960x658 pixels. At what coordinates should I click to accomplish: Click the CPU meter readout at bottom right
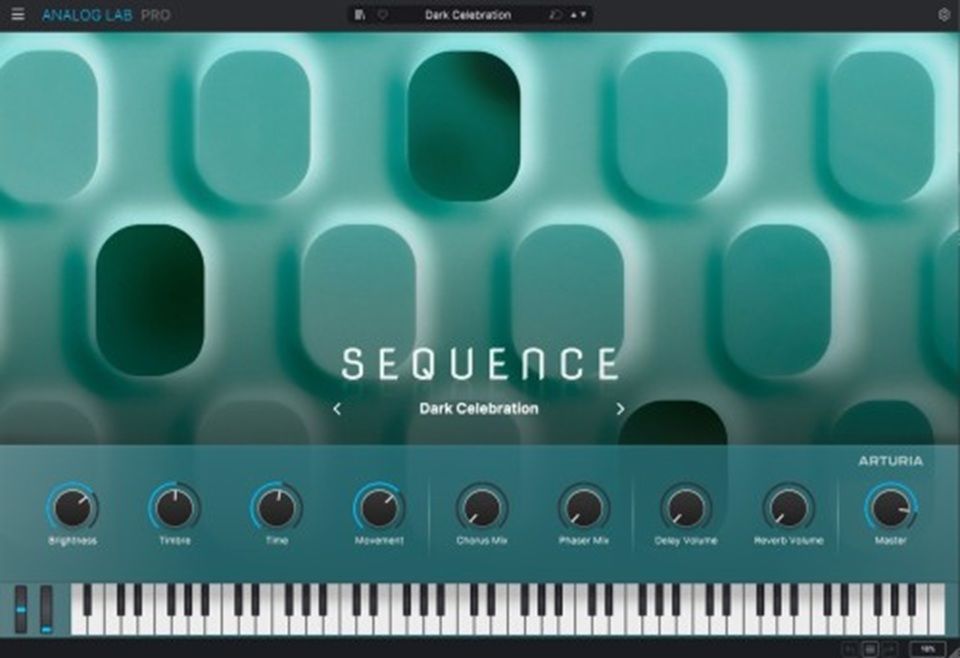pos(928,649)
